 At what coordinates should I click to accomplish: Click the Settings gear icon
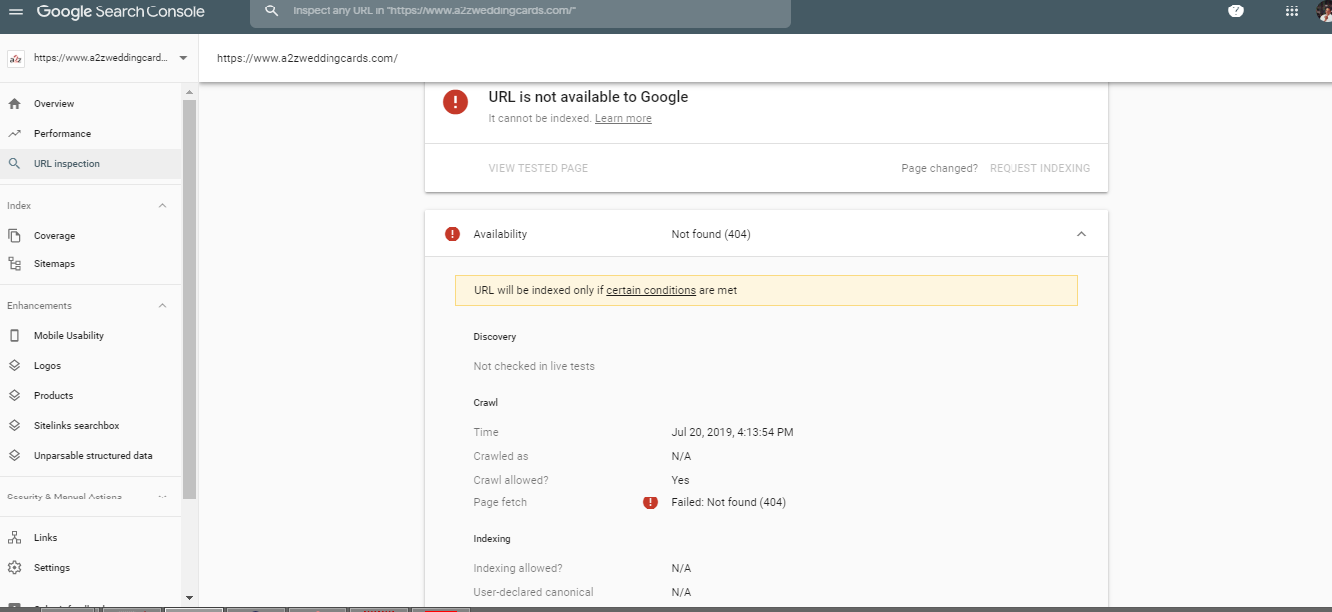[x=14, y=568]
